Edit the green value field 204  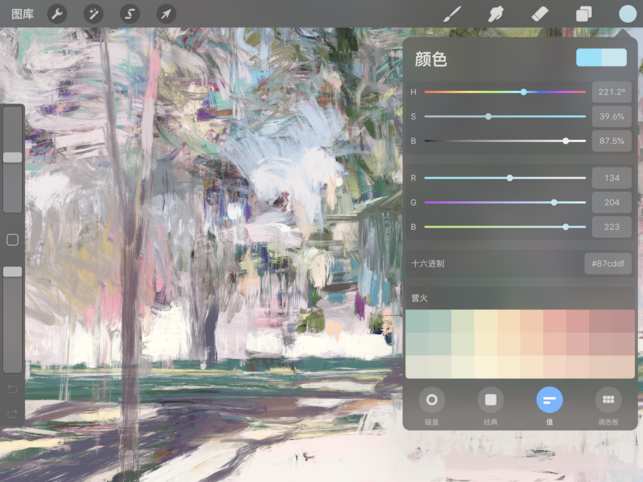(x=611, y=202)
